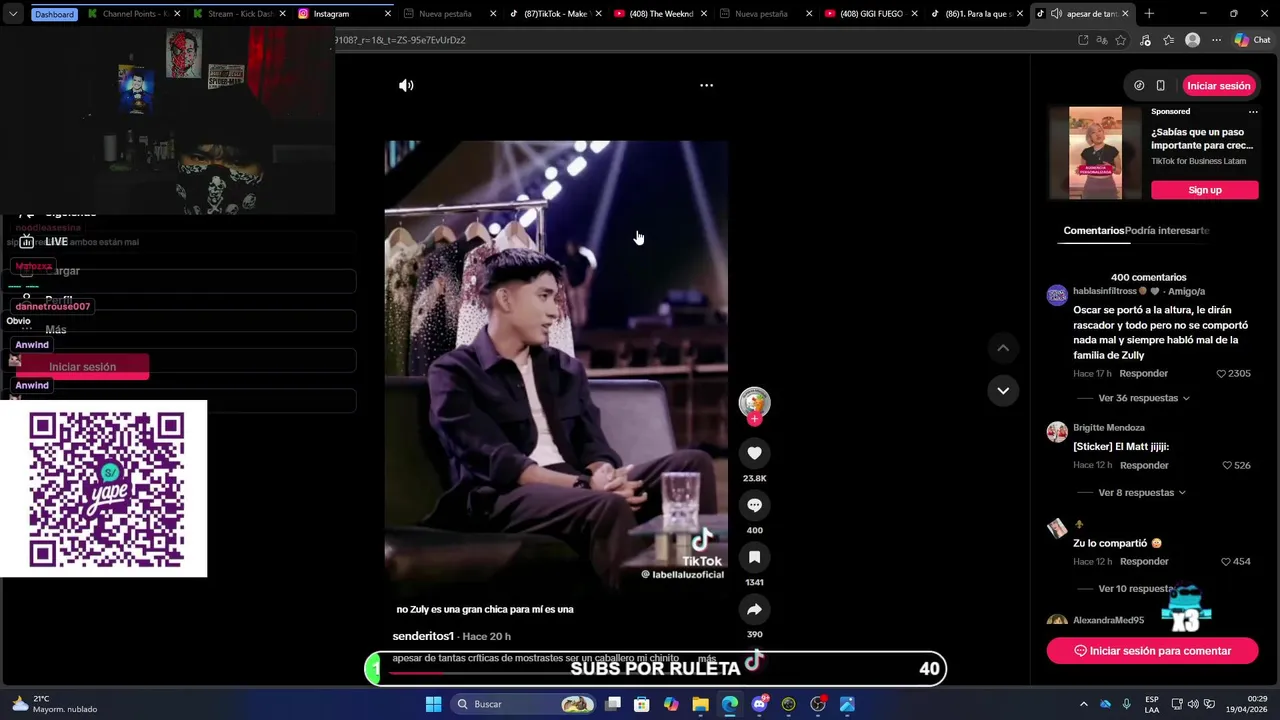Click the browser address bar URL
The width and height of the screenshot is (1280, 720).
point(400,40)
